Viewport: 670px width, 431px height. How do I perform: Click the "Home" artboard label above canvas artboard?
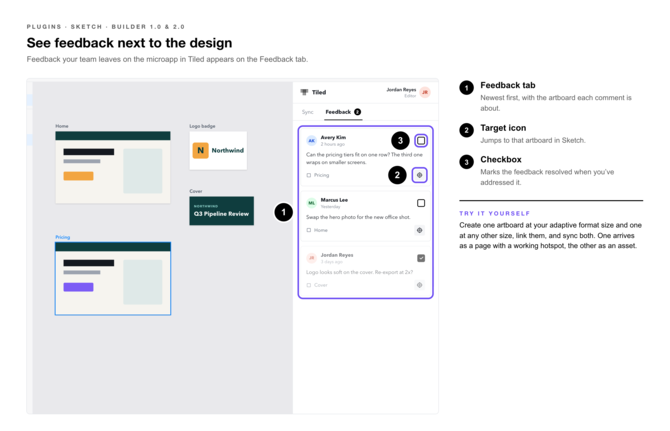[x=62, y=126]
